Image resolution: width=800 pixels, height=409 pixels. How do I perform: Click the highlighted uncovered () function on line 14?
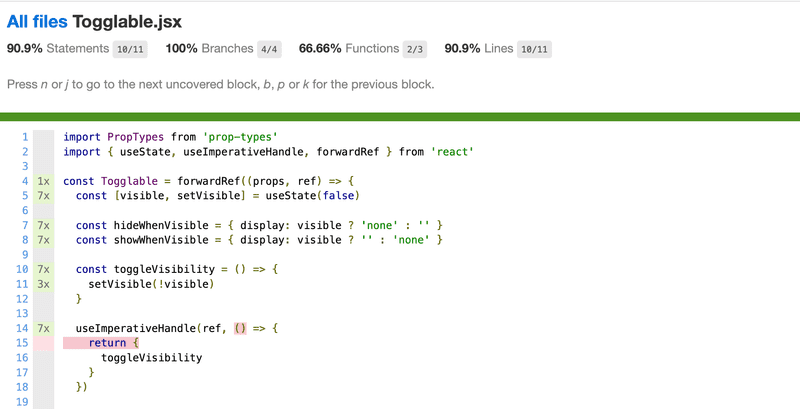click(240, 328)
